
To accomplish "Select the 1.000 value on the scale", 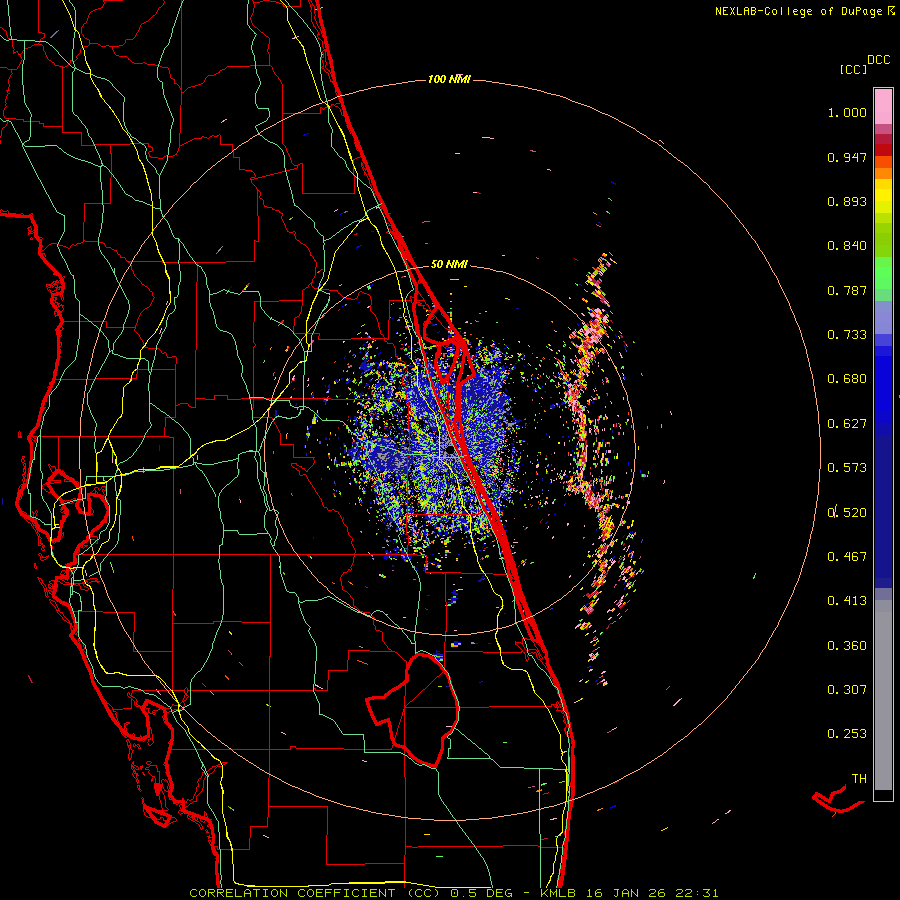I will [847, 112].
